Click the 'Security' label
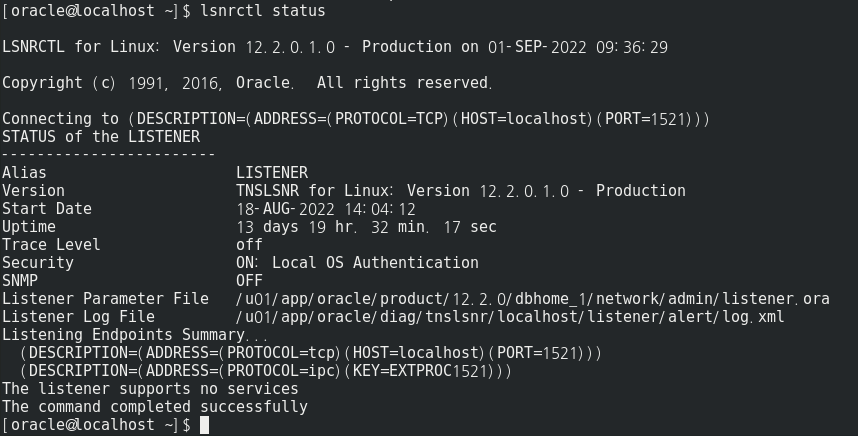This screenshot has width=858, height=436. coord(38,263)
